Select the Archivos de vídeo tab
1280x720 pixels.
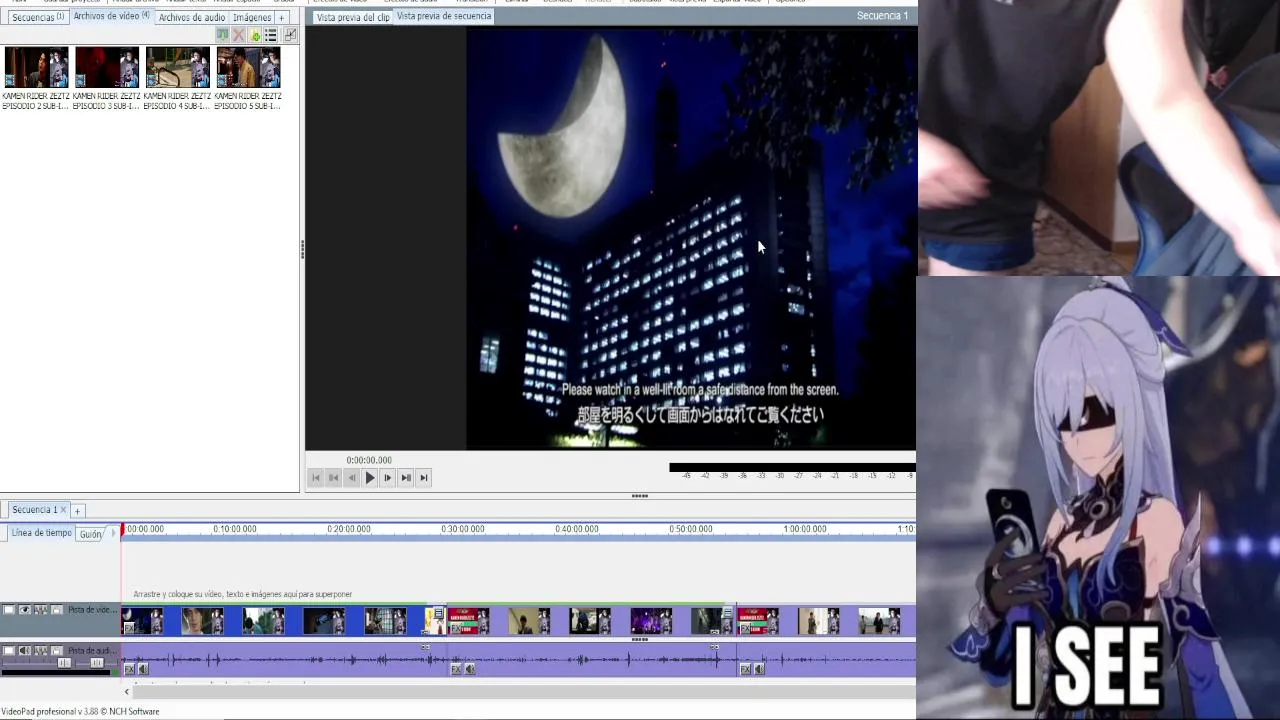point(112,16)
